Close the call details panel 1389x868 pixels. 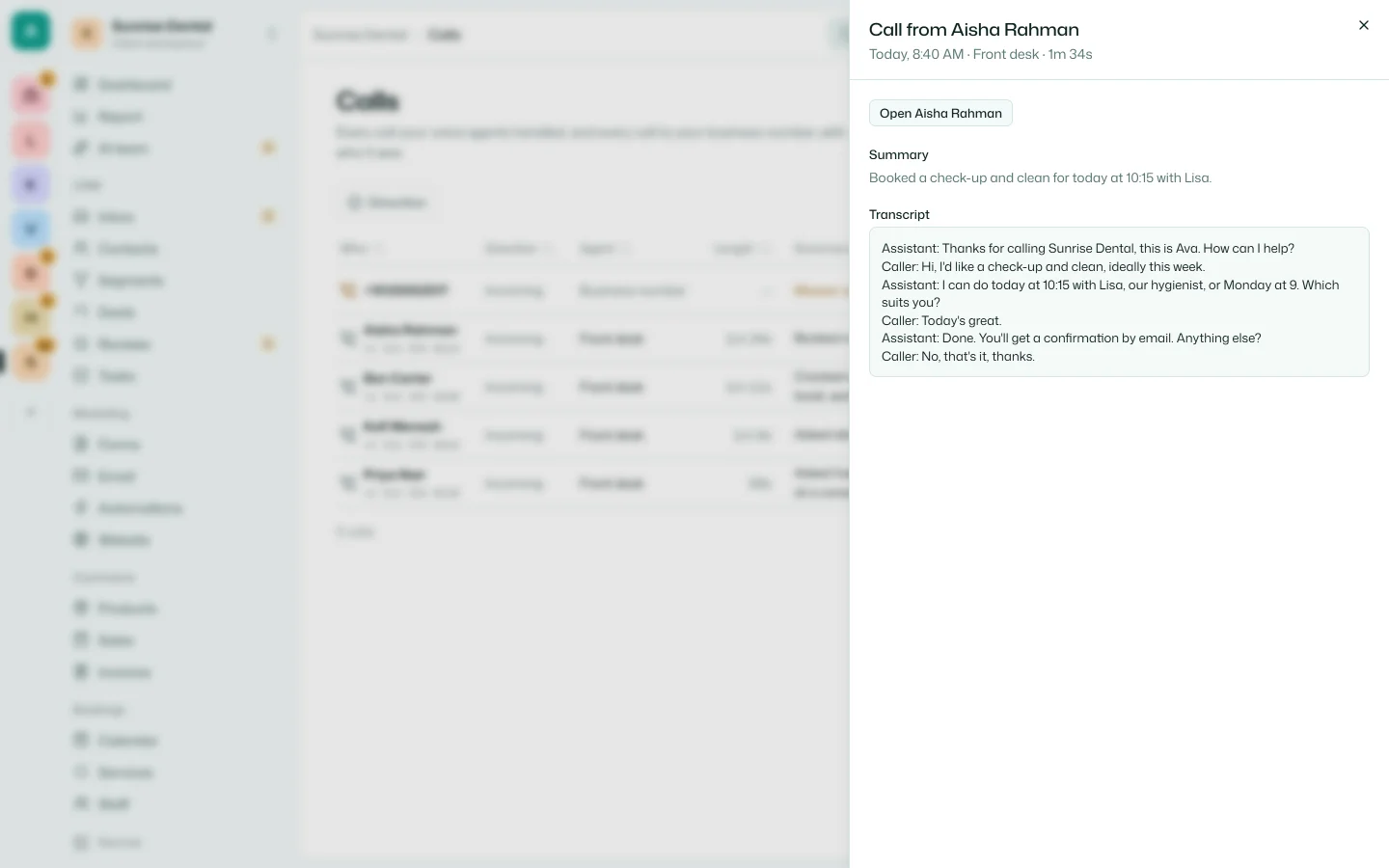1363,25
